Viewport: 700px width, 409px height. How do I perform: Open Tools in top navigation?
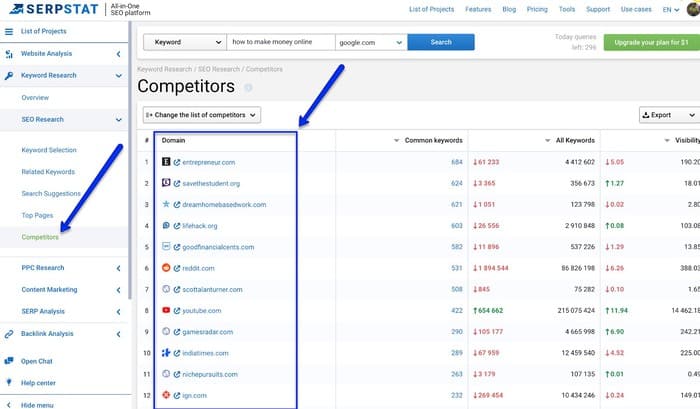point(567,9)
